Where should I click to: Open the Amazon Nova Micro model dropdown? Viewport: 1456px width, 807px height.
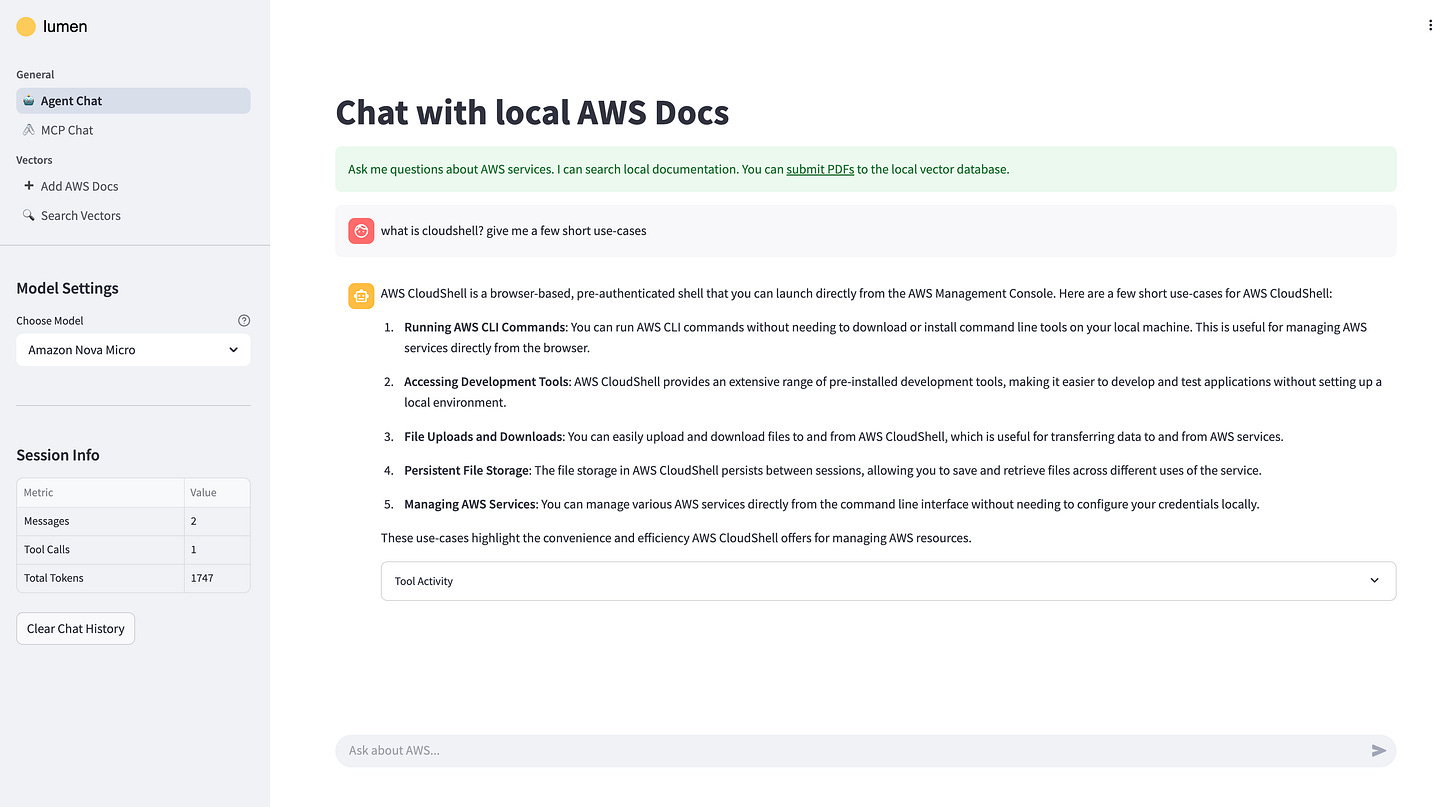click(x=133, y=350)
